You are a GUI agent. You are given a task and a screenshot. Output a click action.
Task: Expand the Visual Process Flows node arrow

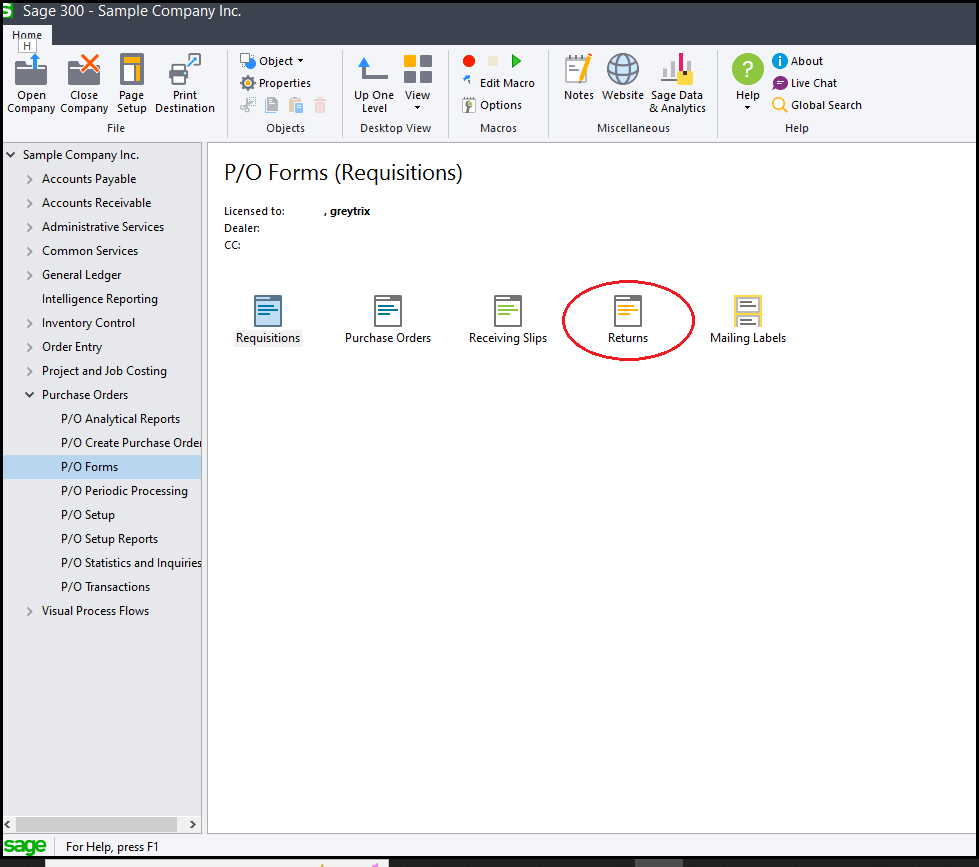point(29,611)
